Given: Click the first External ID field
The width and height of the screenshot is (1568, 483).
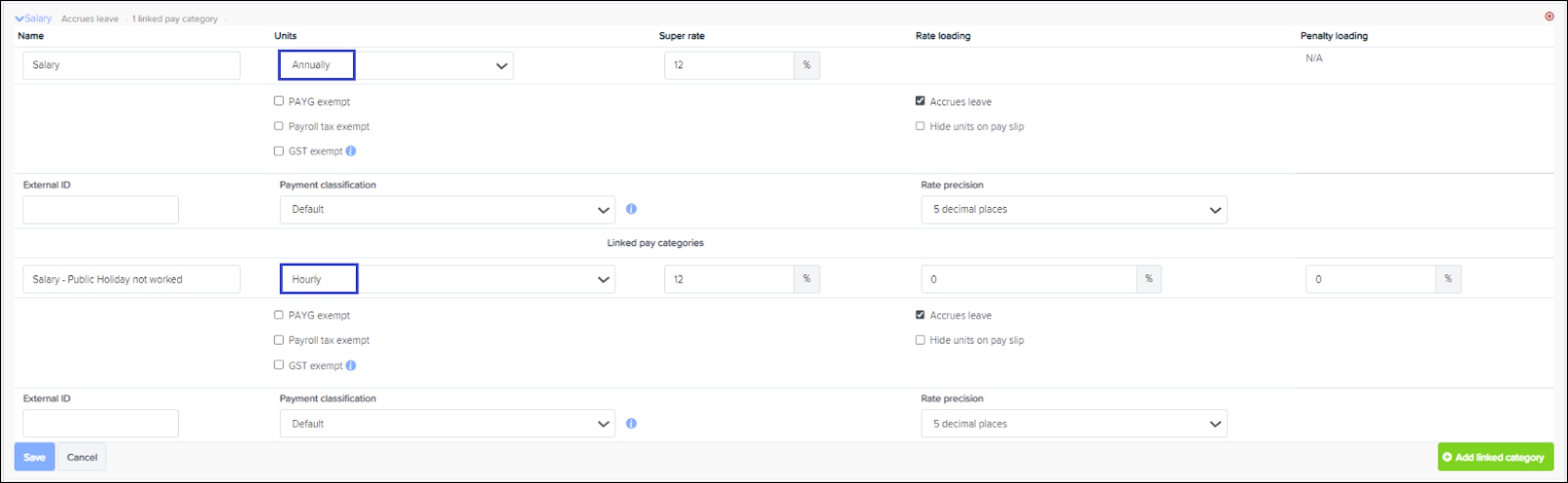Looking at the screenshot, I should click(x=100, y=210).
